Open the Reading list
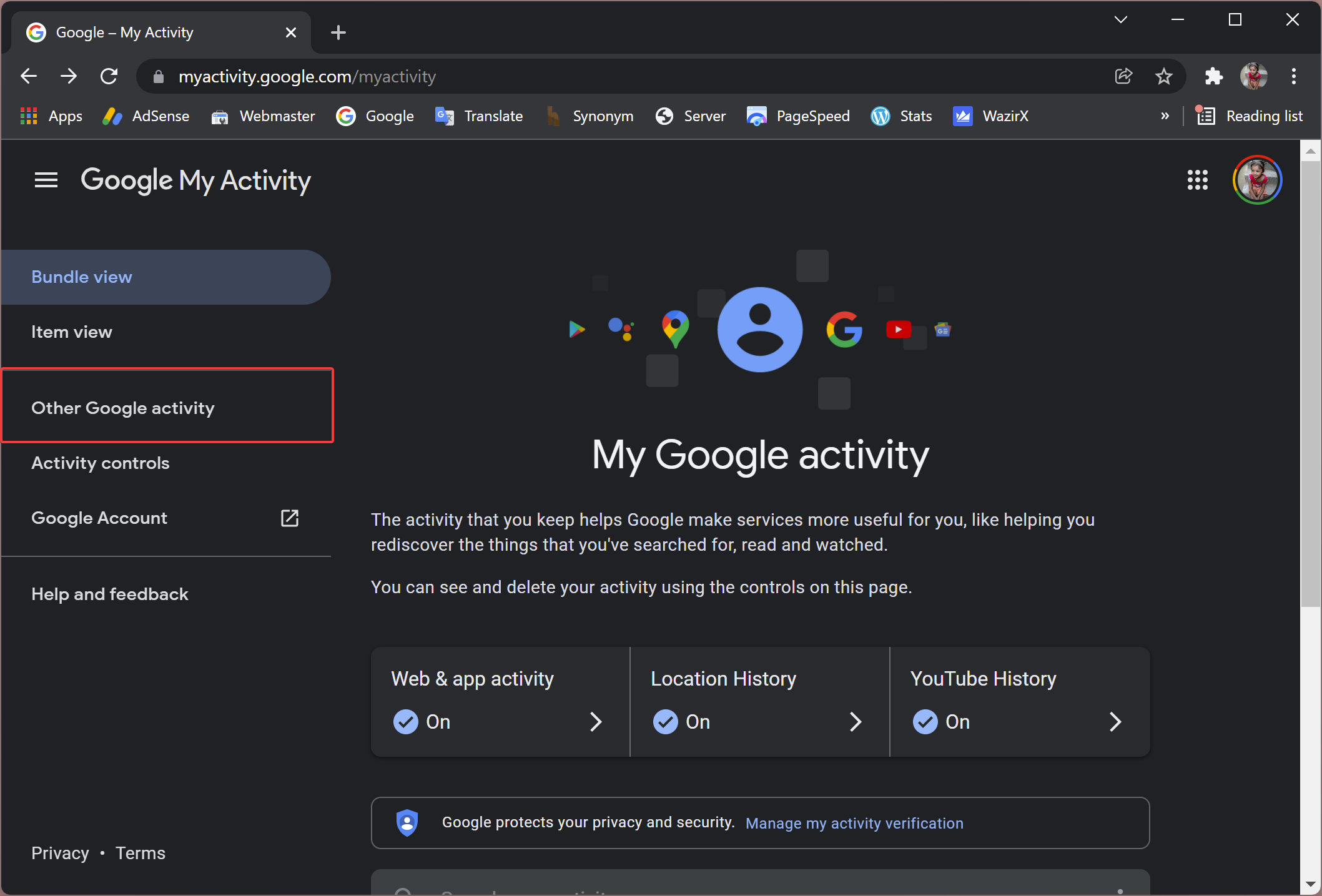Image resolution: width=1322 pixels, height=896 pixels. [x=1249, y=116]
